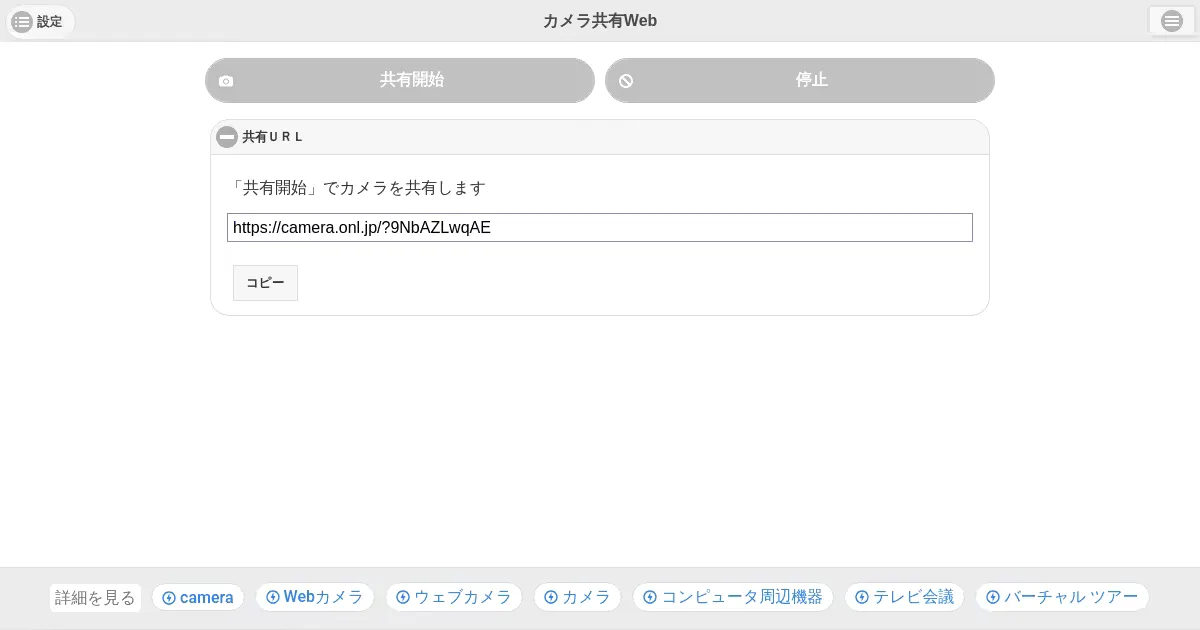Open the テレビ会議 tag link
The height and width of the screenshot is (630, 1200).
[904, 598]
